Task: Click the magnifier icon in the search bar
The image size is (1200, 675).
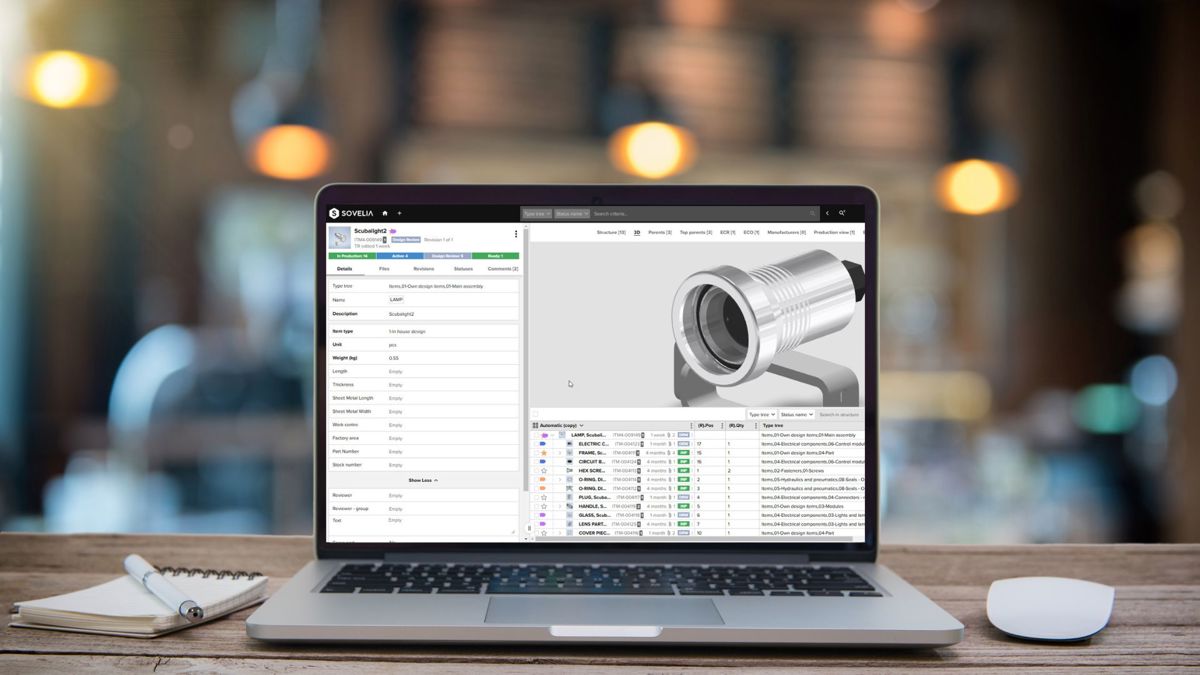Action: point(812,213)
